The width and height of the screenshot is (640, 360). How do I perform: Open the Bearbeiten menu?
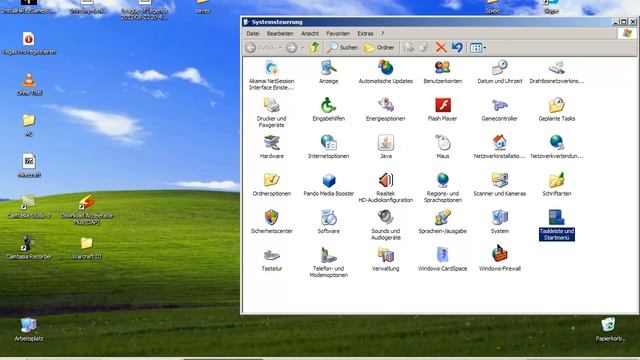280,33
